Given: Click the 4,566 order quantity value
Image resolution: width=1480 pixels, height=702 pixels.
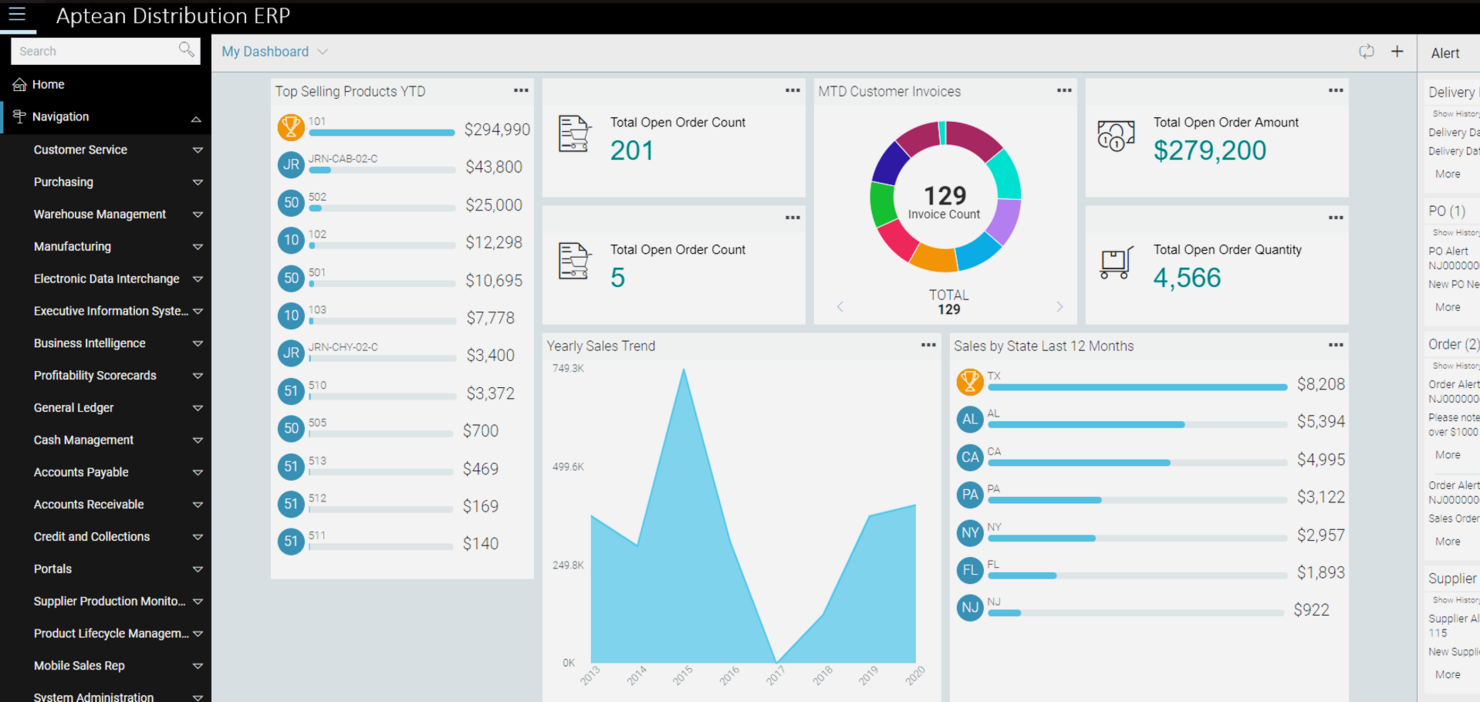Looking at the screenshot, I should point(1187,277).
